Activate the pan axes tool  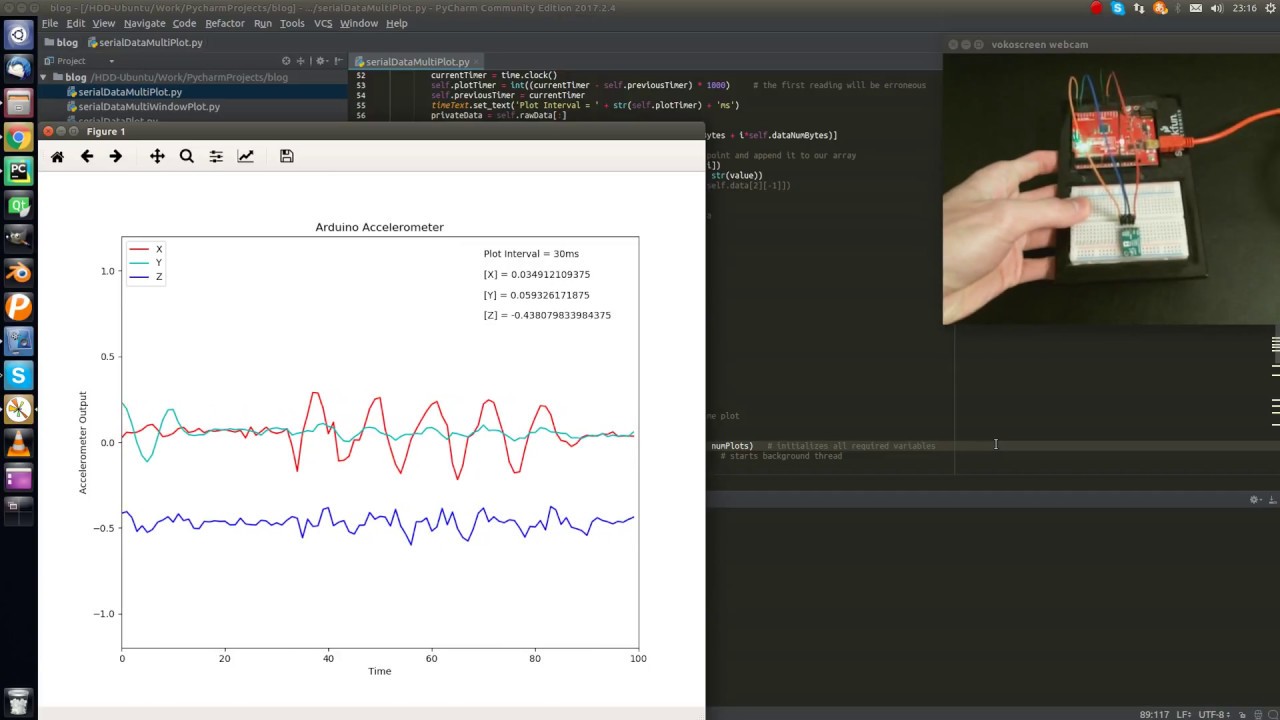157,157
